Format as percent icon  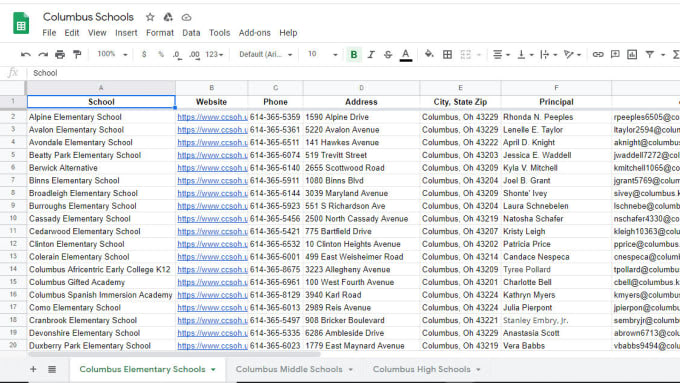(x=161, y=55)
